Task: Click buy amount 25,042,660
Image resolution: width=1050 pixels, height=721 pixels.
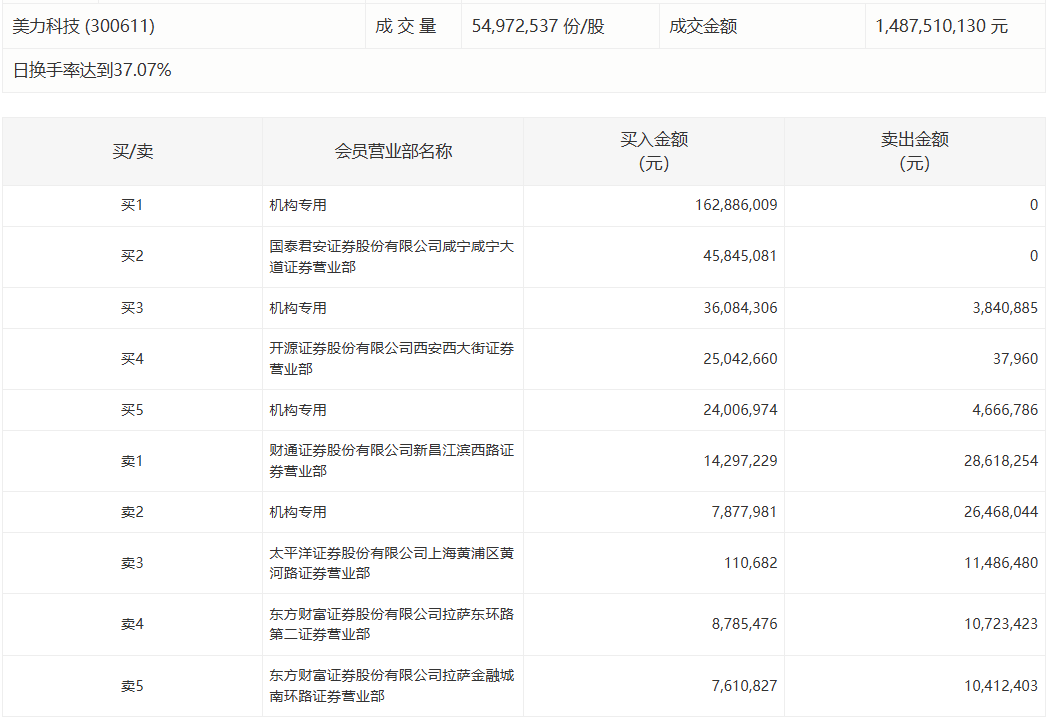Action: pyautogui.click(x=740, y=359)
